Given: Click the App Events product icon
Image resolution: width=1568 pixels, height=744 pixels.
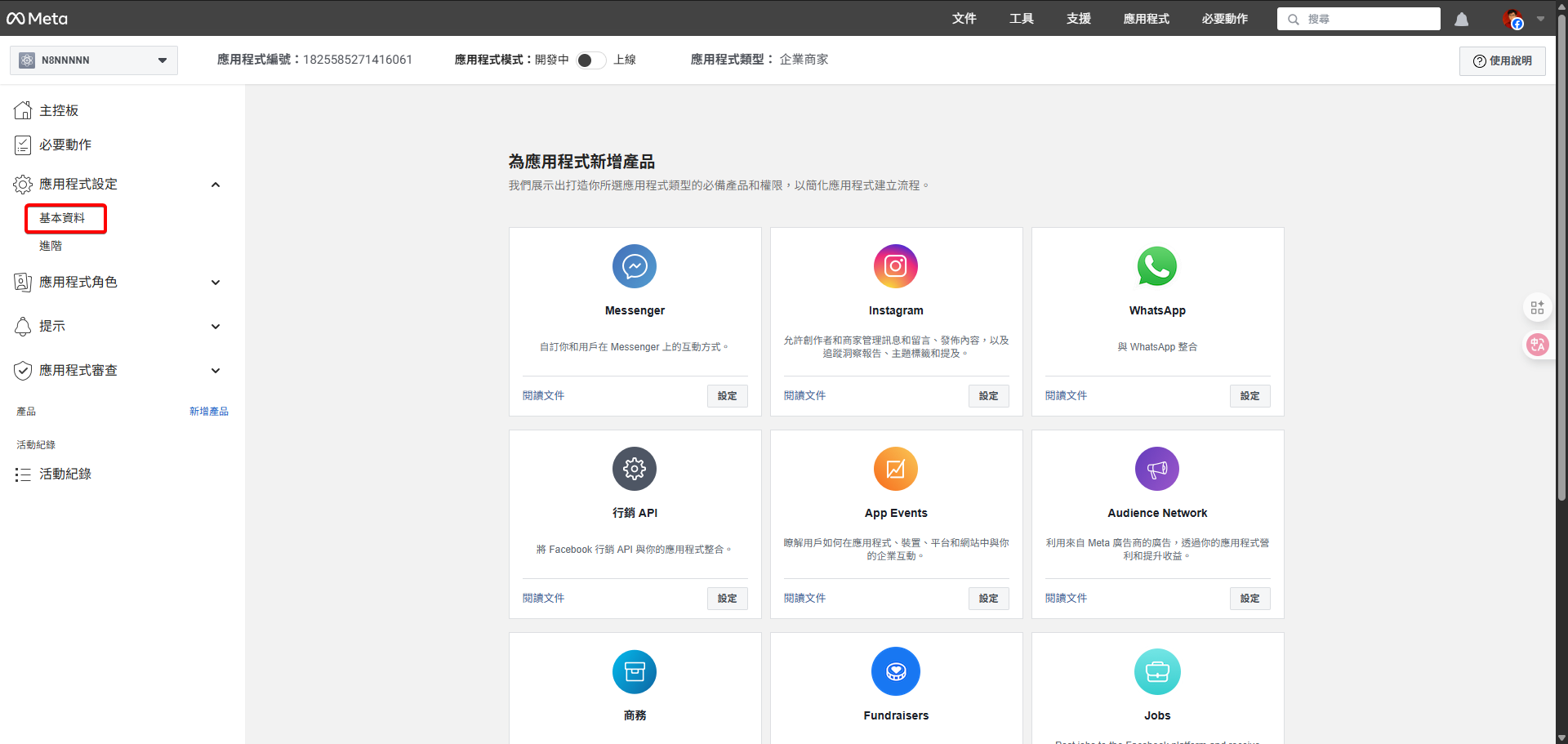Looking at the screenshot, I should click(896, 469).
